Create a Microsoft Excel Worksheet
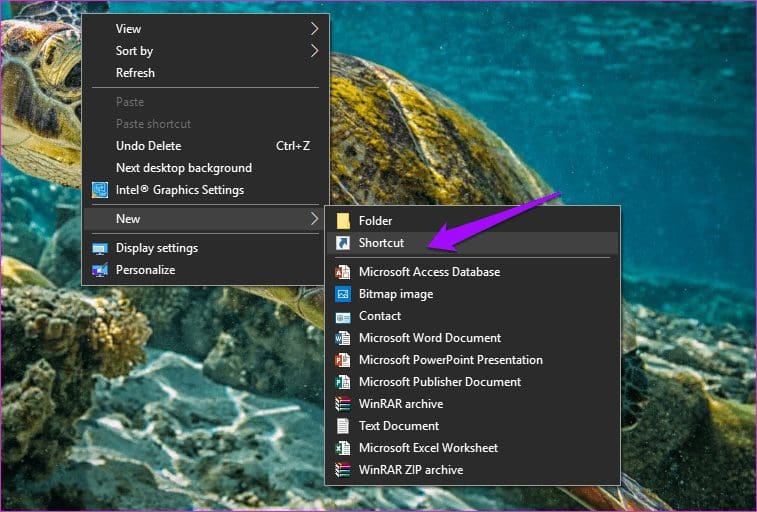This screenshot has width=757, height=512. coord(473,448)
